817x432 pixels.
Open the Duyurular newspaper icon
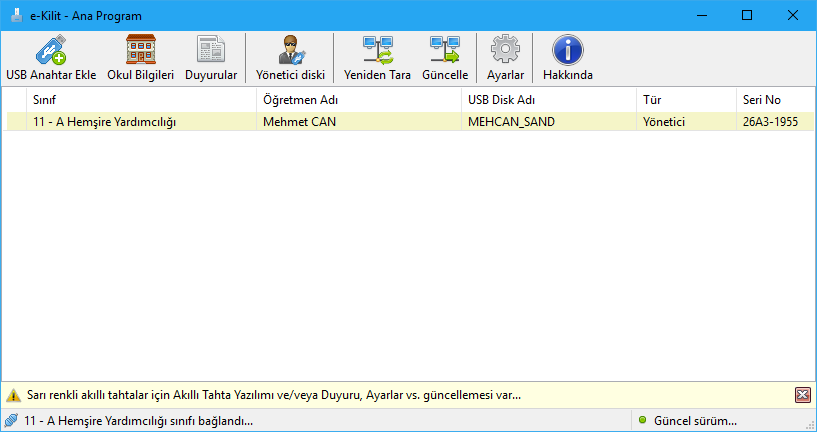pyautogui.click(x=211, y=50)
